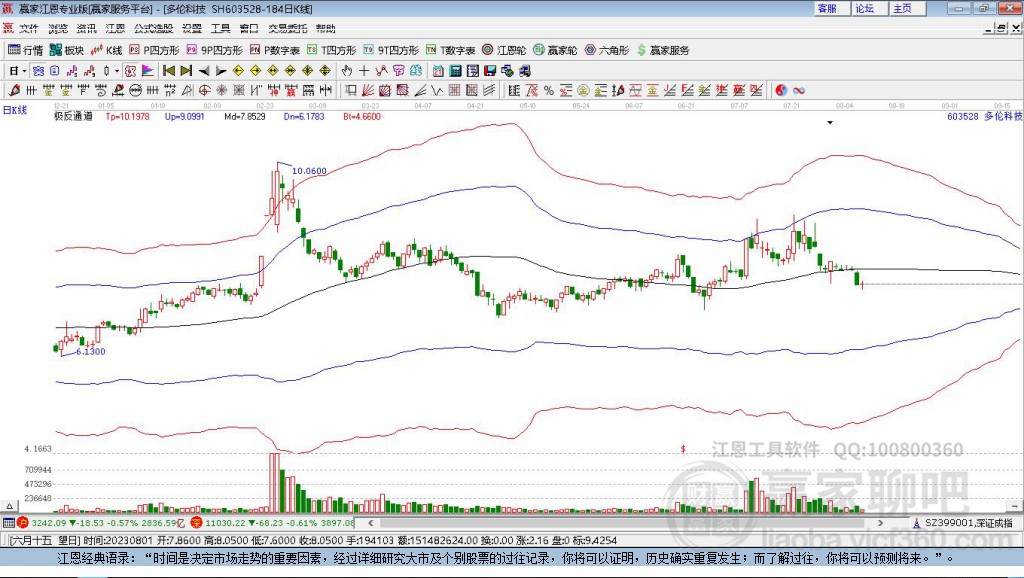1024x578 pixels.
Task: Open the 板块 sector view
Action: [x=67, y=50]
